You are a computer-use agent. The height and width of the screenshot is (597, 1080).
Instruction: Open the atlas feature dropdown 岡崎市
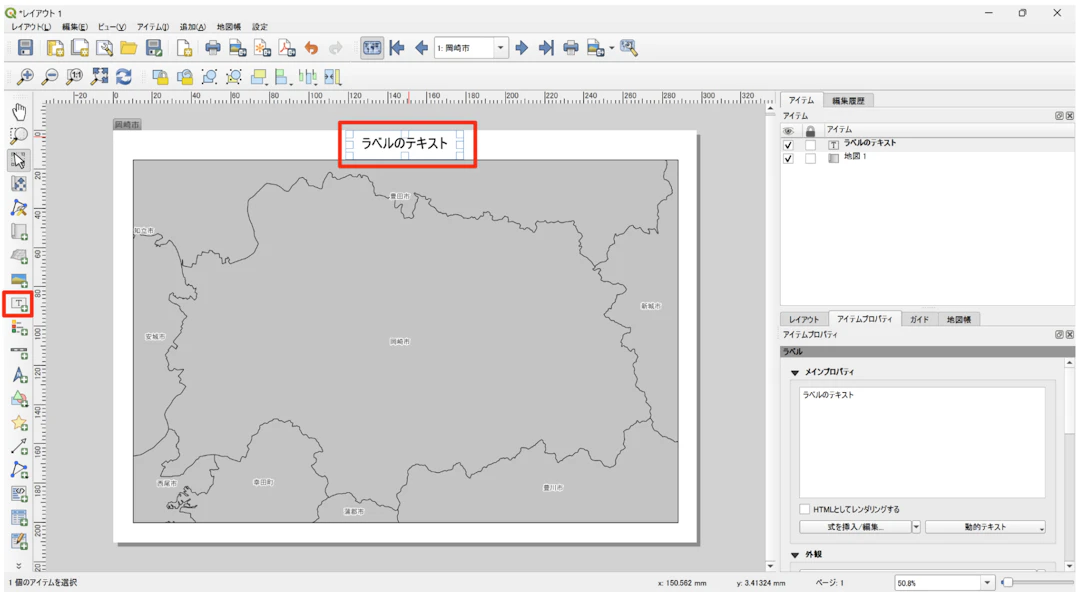coord(501,48)
